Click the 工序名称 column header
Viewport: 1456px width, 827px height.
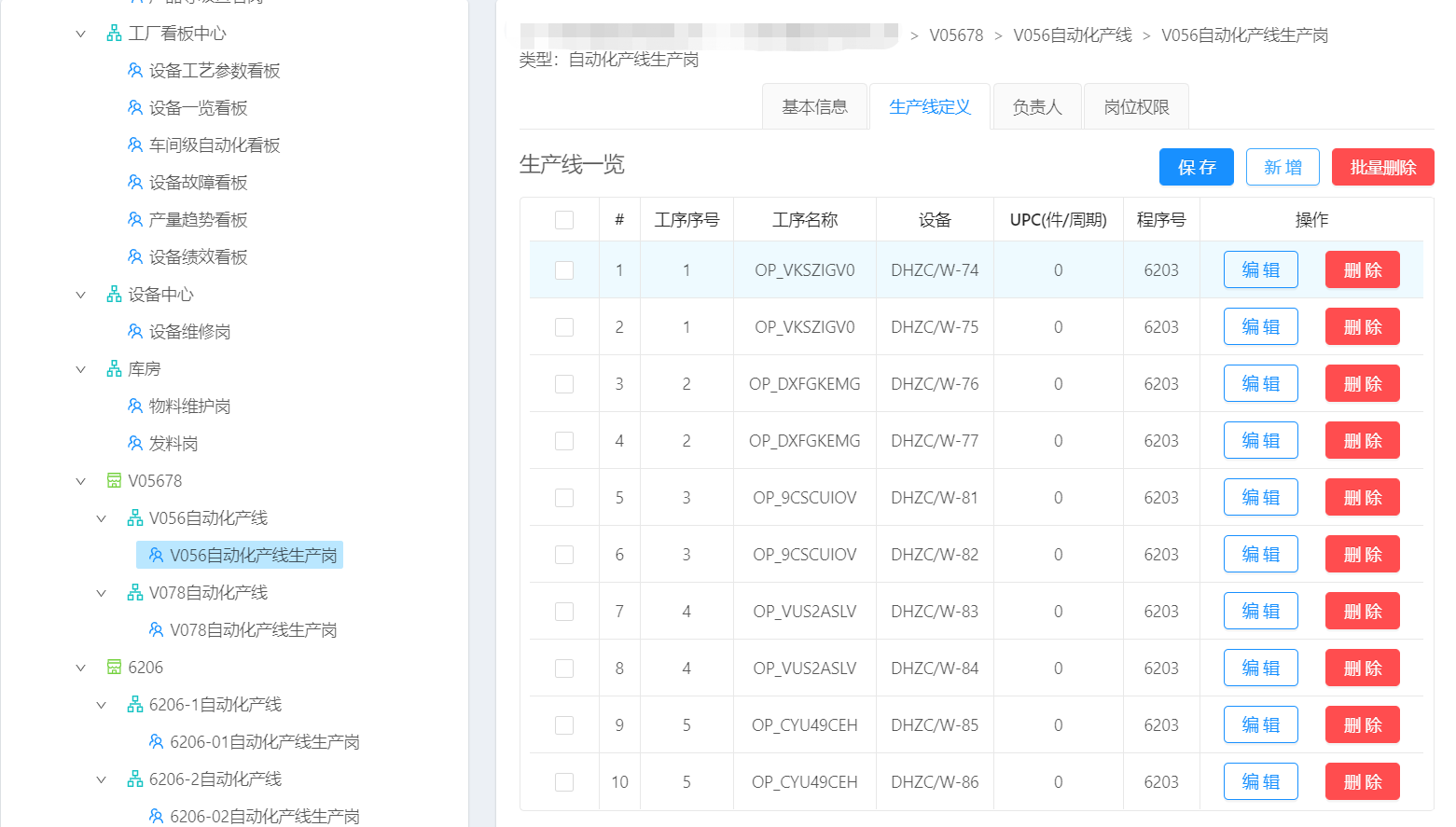coord(805,220)
